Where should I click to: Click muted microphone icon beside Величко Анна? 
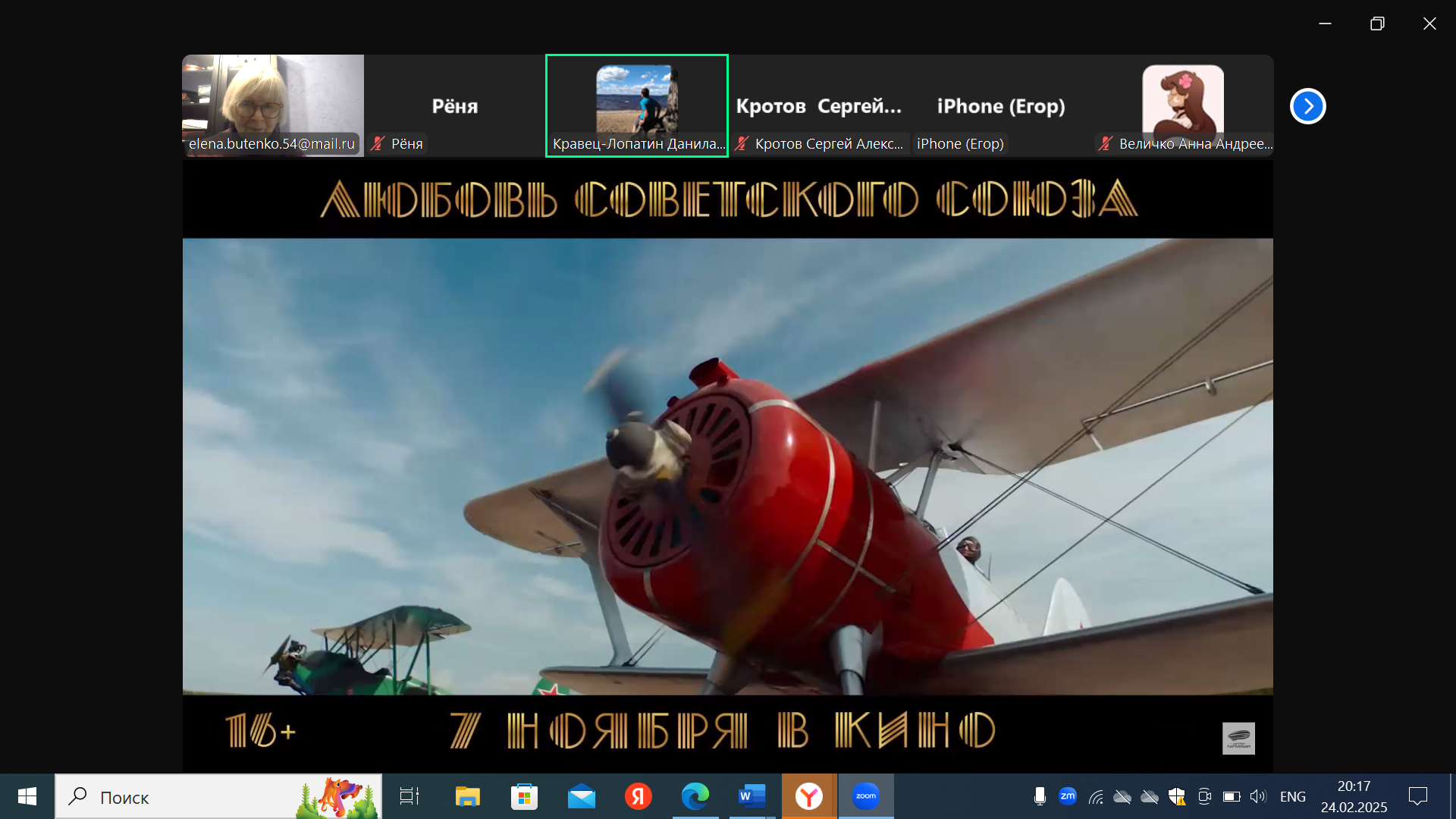(1106, 143)
